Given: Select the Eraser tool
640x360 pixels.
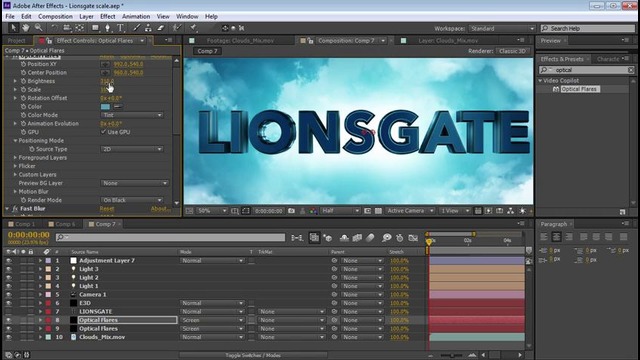Looking at the screenshot, I should pos(161,28).
